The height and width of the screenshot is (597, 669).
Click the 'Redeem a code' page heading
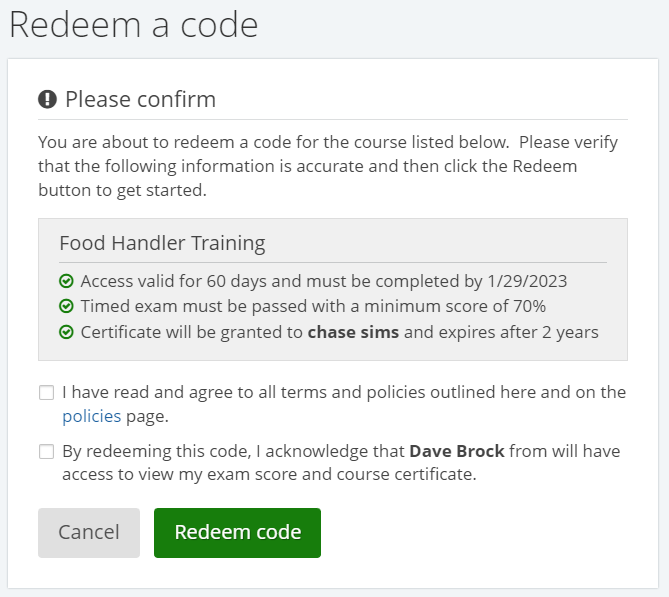point(133,25)
